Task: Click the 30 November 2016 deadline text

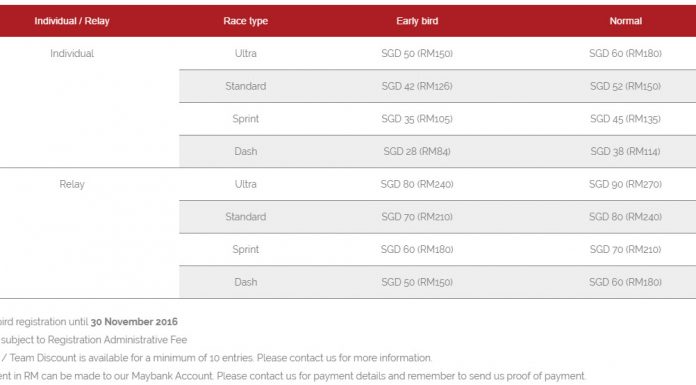Action: point(134,321)
